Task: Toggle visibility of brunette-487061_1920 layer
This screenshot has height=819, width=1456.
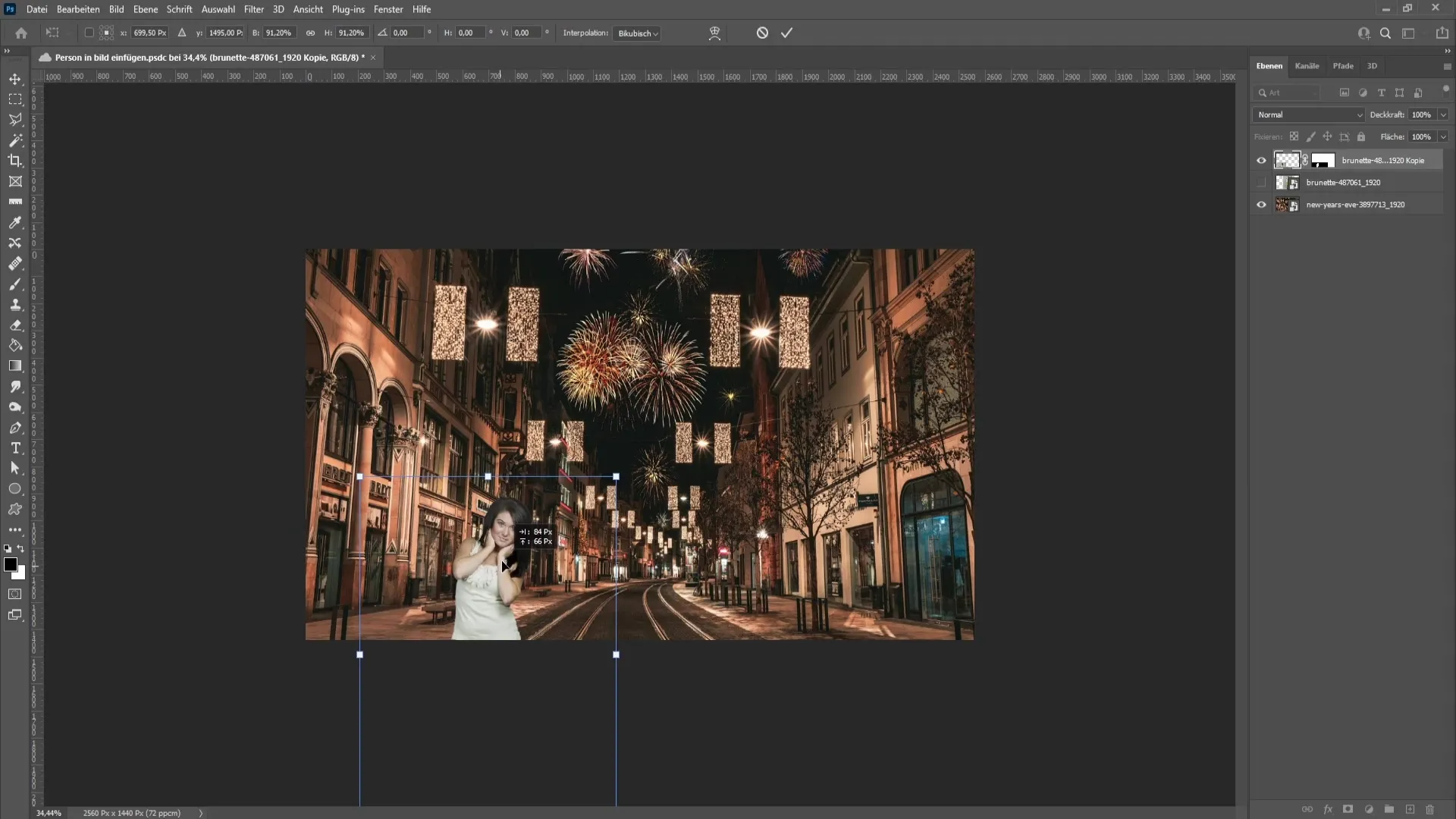Action: (x=1262, y=182)
